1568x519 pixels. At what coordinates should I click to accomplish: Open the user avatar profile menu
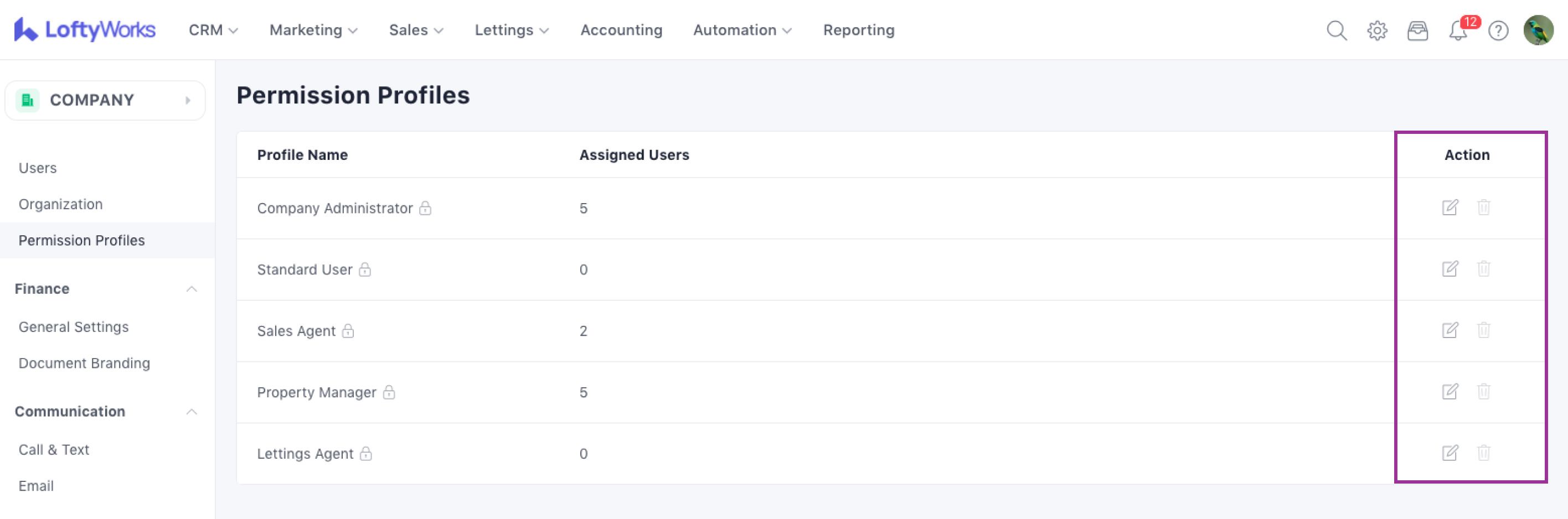(x=1538, y=30)
